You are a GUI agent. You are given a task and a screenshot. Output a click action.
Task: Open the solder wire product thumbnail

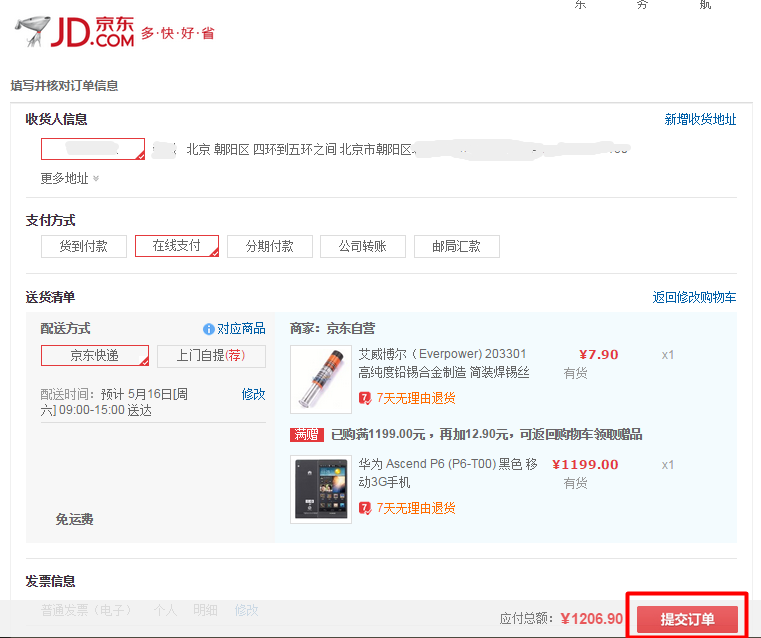click(321, 379)
